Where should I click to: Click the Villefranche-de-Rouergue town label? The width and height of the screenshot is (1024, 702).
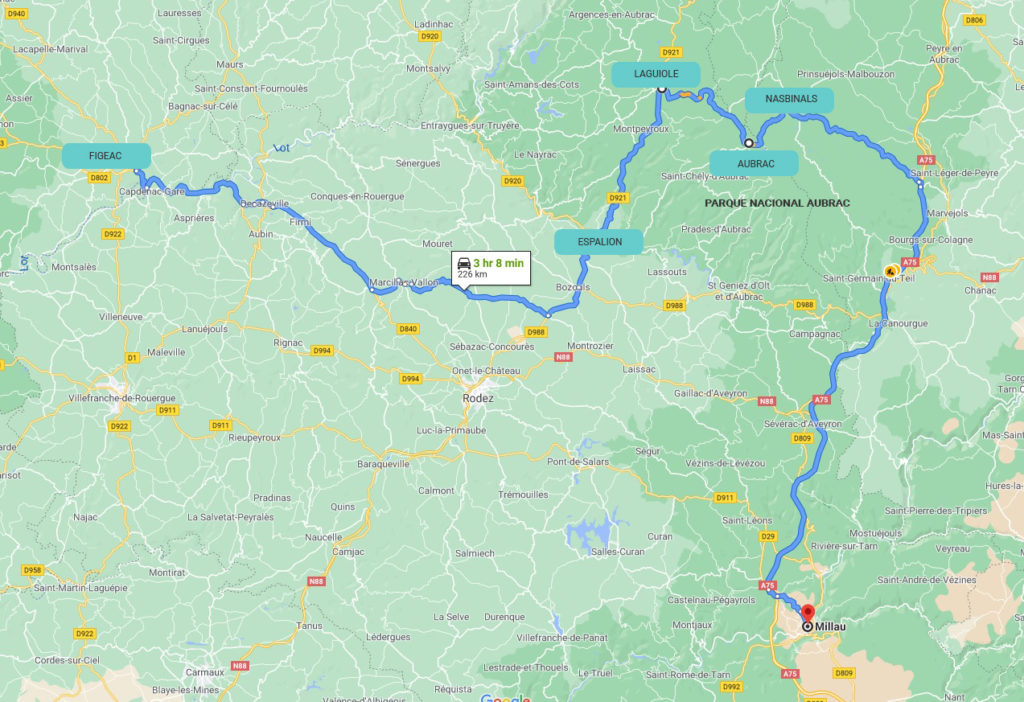click(122, 398)
